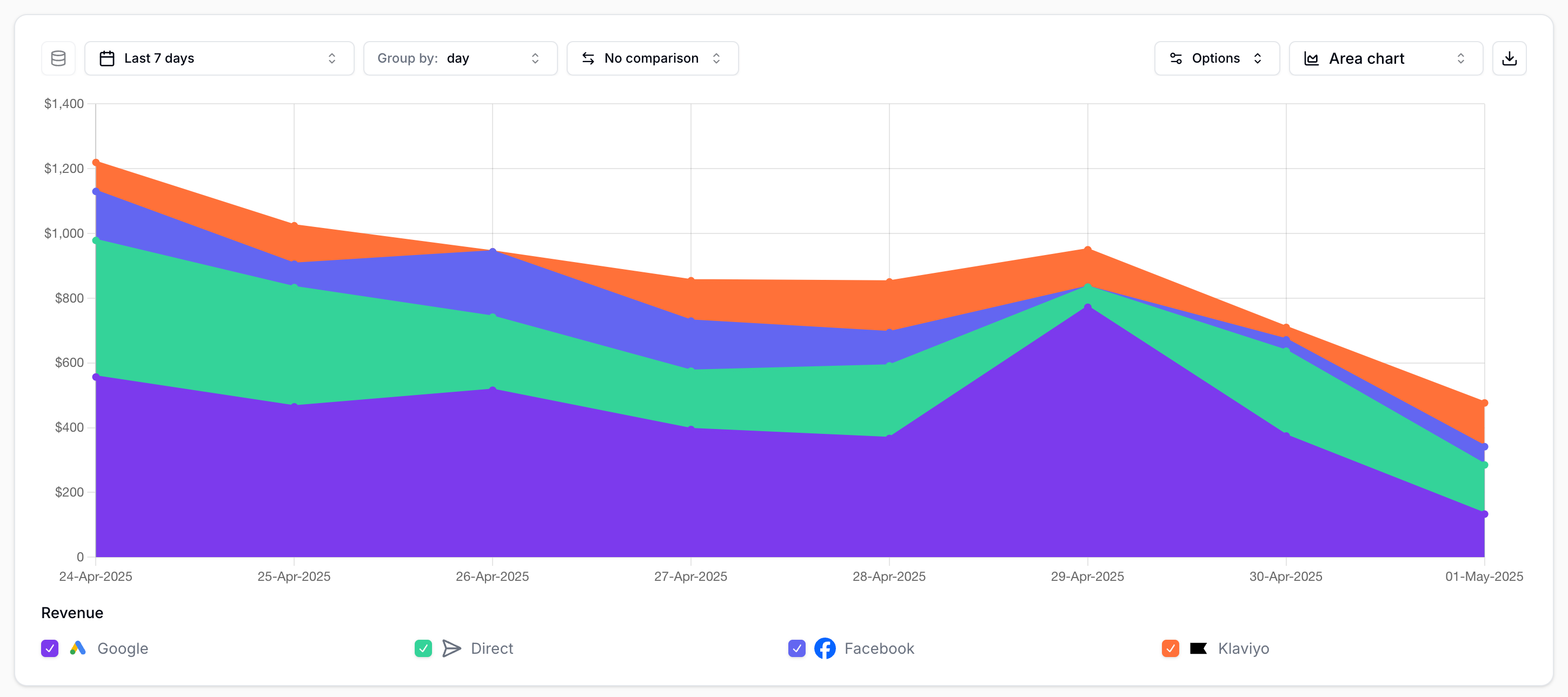Open the Options menu
The image size is (1568, 697).
coord(1216,58)
